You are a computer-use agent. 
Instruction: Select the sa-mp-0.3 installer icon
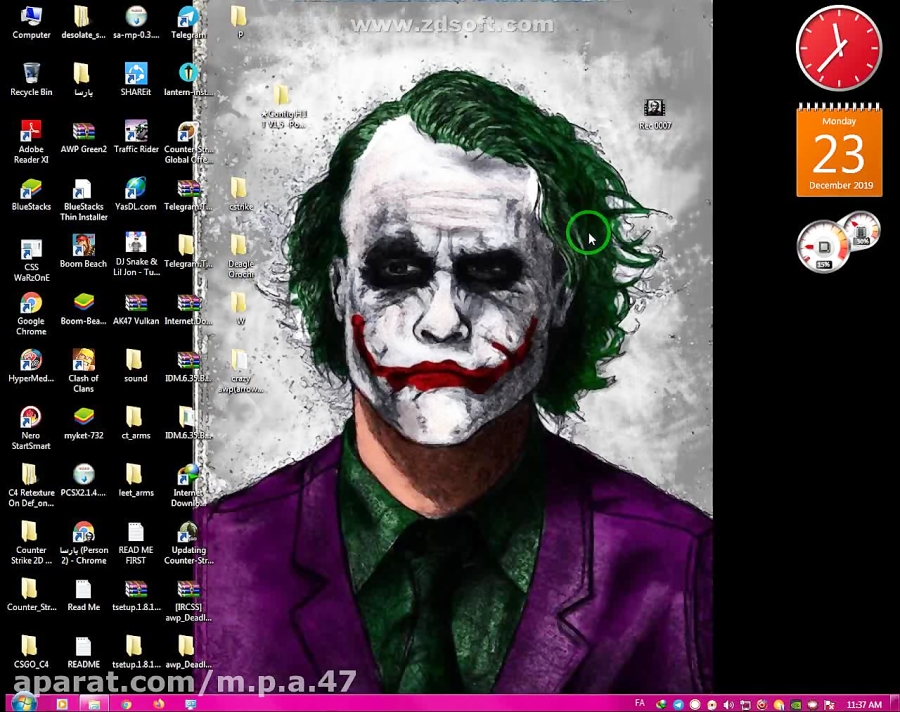(x=136, y=22)
